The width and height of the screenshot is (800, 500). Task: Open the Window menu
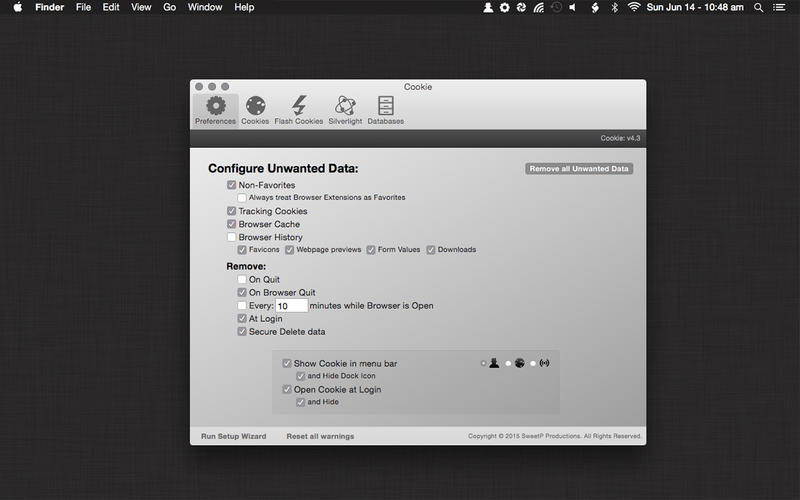[x=205, y=7]
